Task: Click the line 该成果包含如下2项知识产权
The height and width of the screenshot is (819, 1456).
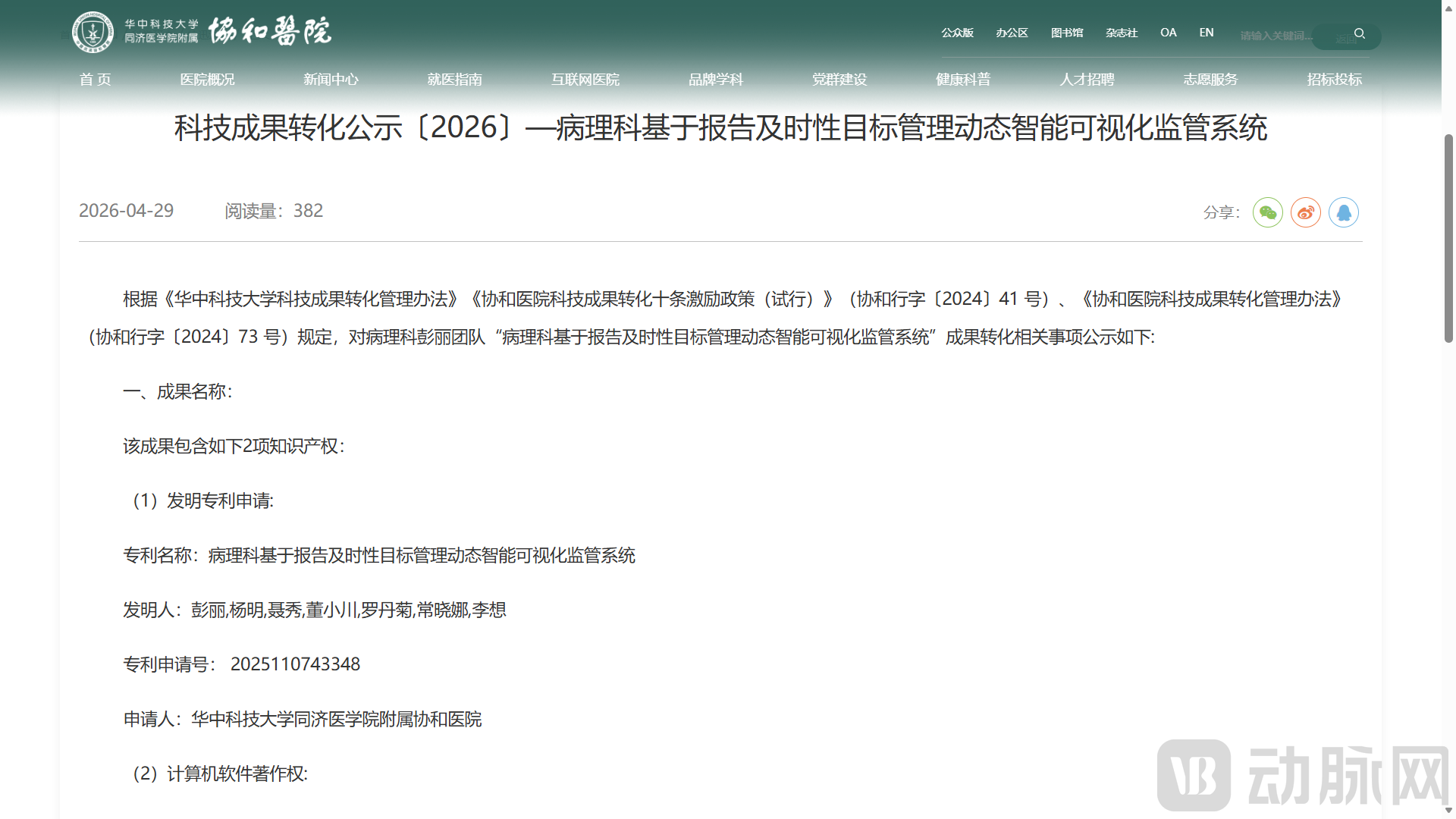Action: click(234, 446)
